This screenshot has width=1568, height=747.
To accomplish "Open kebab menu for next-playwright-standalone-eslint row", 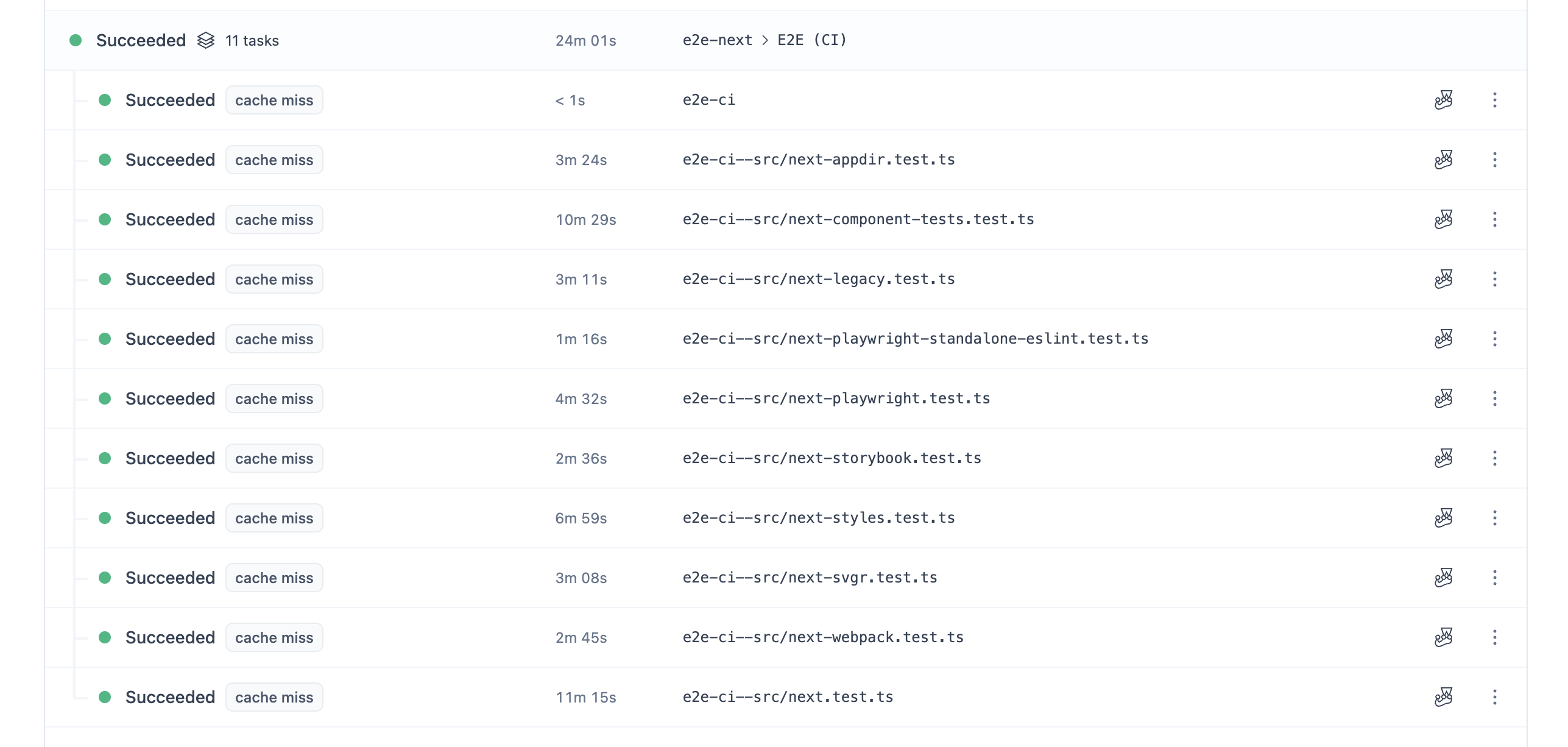I will [1494, 339].
